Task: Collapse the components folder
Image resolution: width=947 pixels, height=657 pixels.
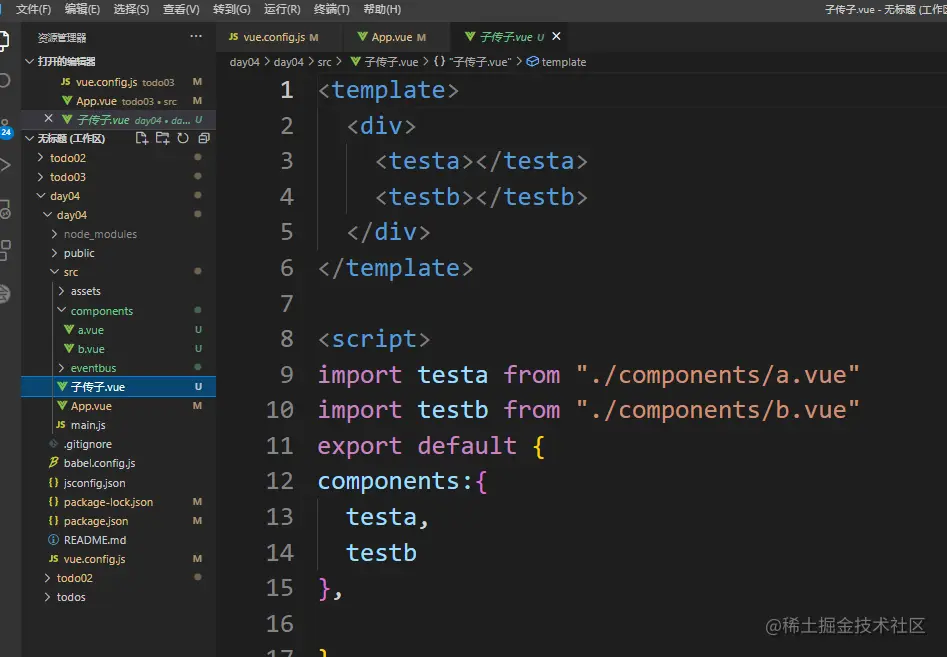Action: click(x=61, y=310)
